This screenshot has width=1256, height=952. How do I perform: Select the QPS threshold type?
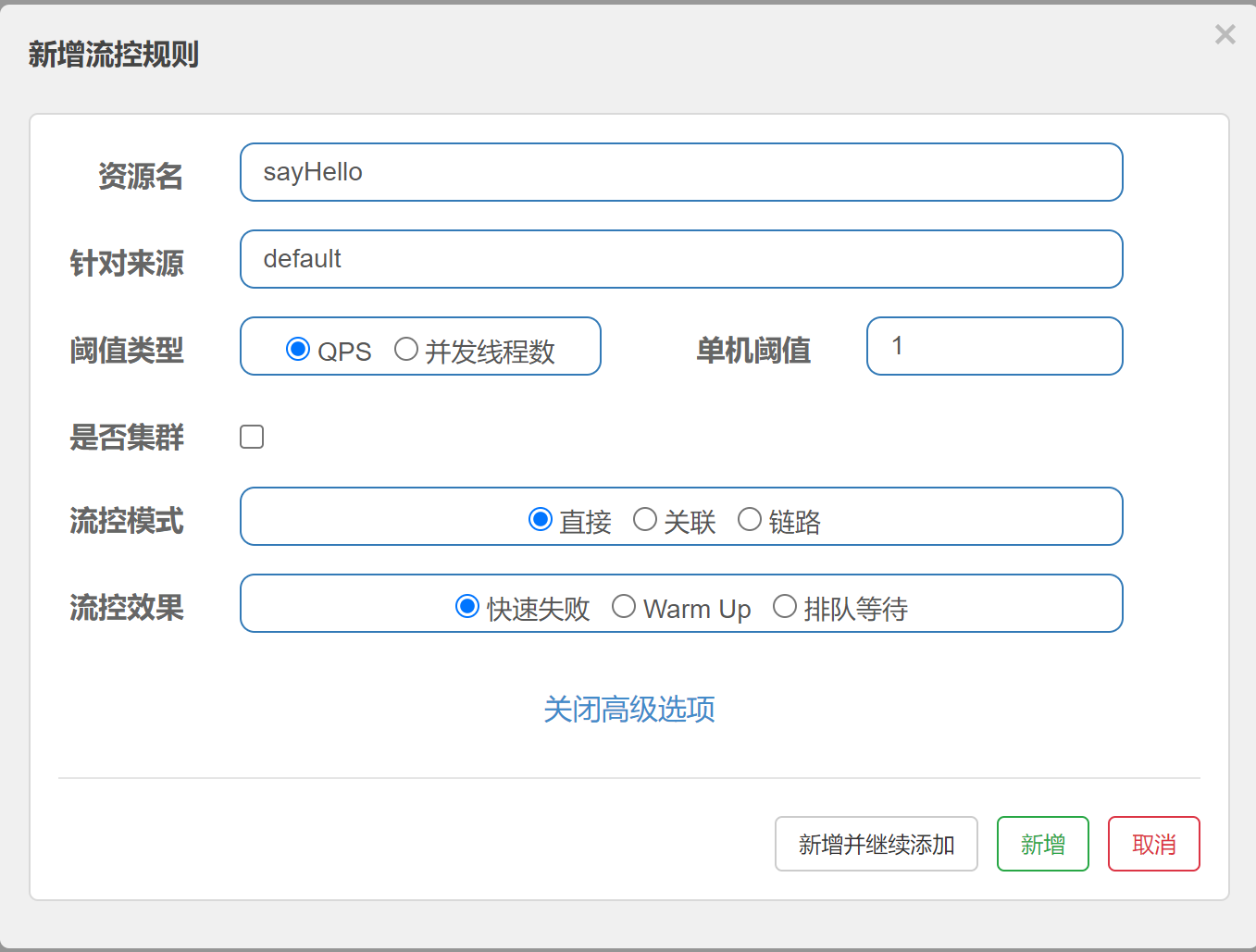[297, 349]
